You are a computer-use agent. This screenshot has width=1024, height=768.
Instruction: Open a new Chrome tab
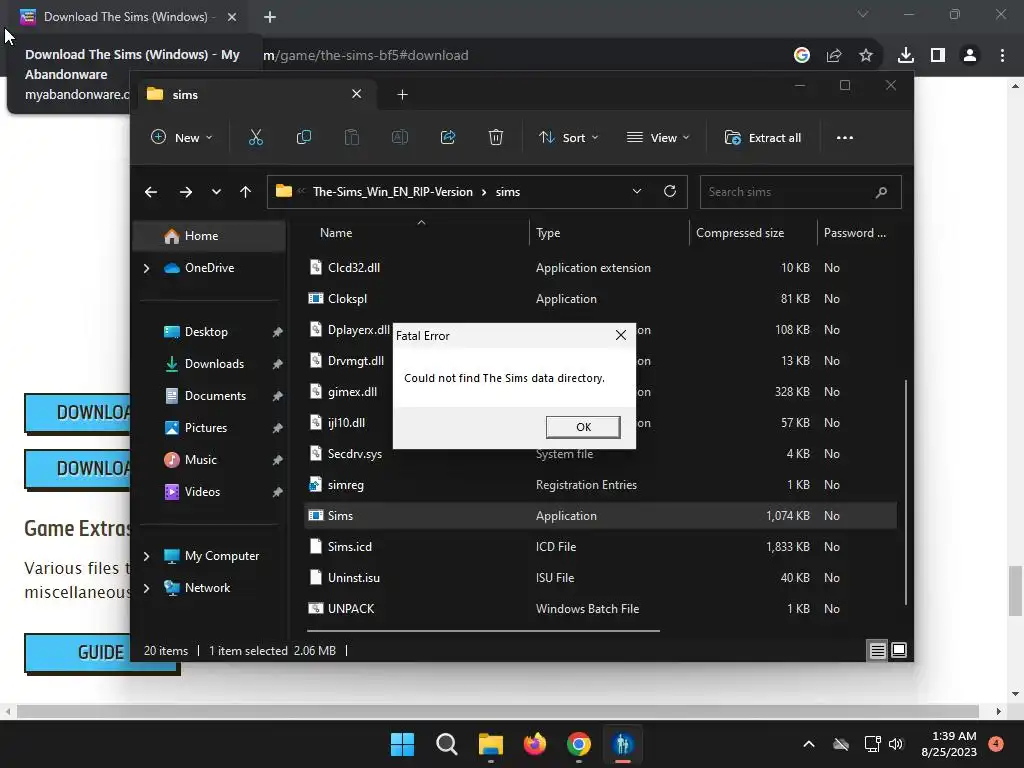[x=270, y=17]
